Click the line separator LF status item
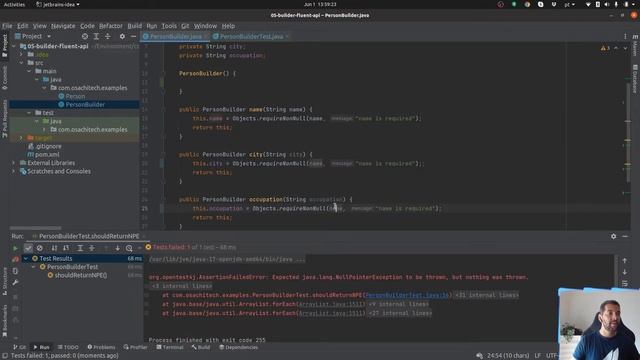This screenshot has height=360, width=640. point(538,356)
